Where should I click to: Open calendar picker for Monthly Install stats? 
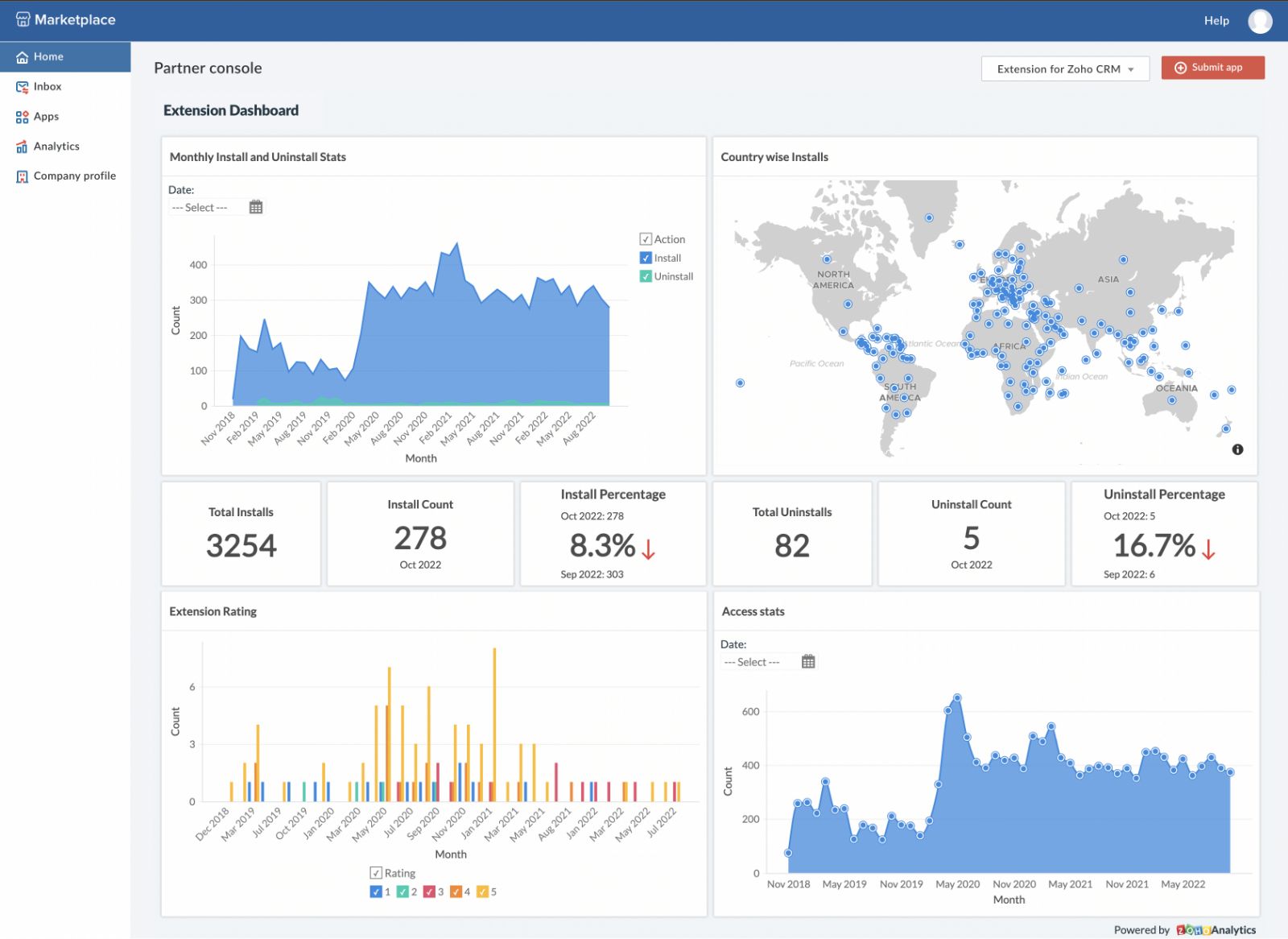pos(256,207)
